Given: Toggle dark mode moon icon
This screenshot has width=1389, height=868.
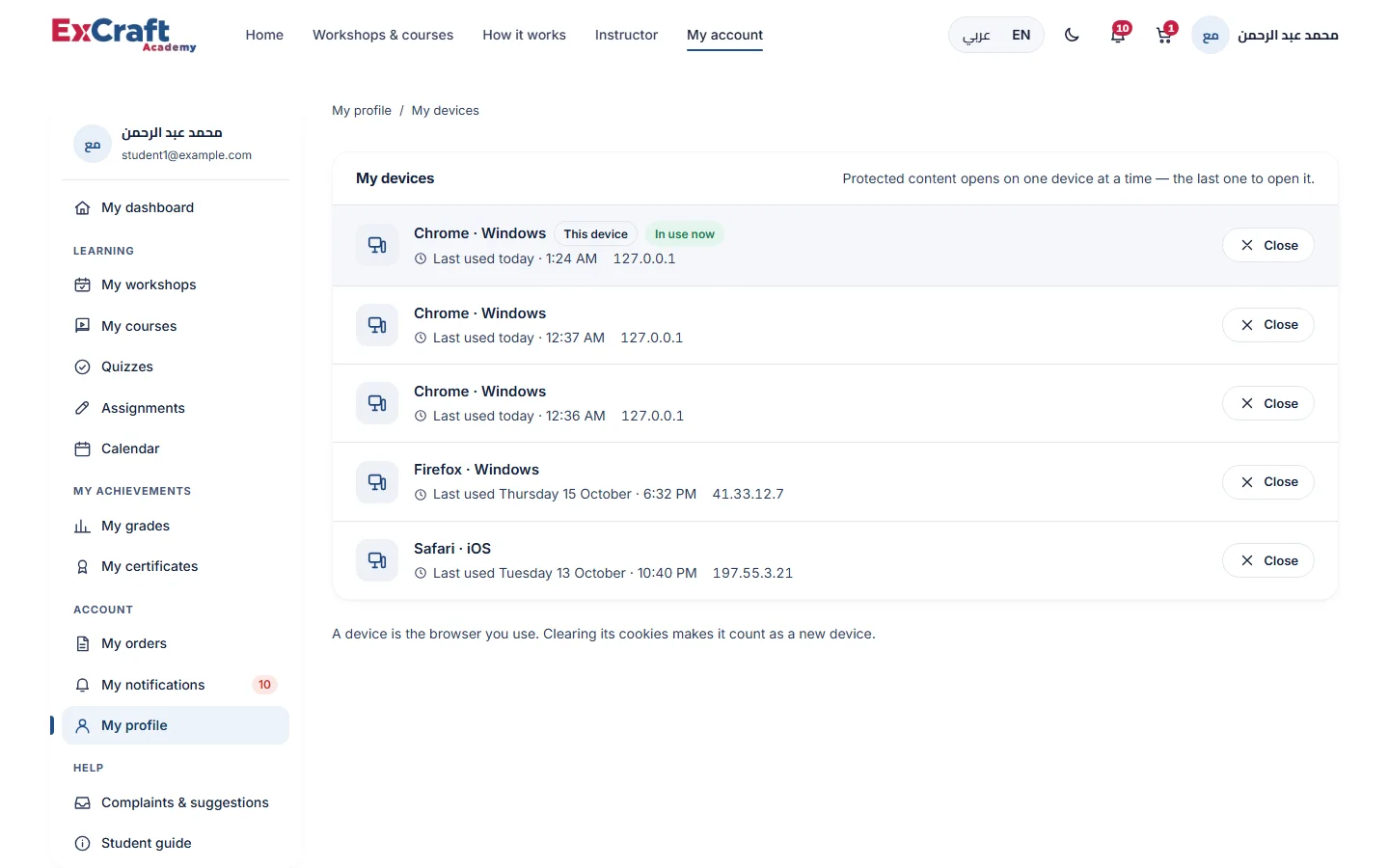Looking at the screenshot, I should [1072, 35].
